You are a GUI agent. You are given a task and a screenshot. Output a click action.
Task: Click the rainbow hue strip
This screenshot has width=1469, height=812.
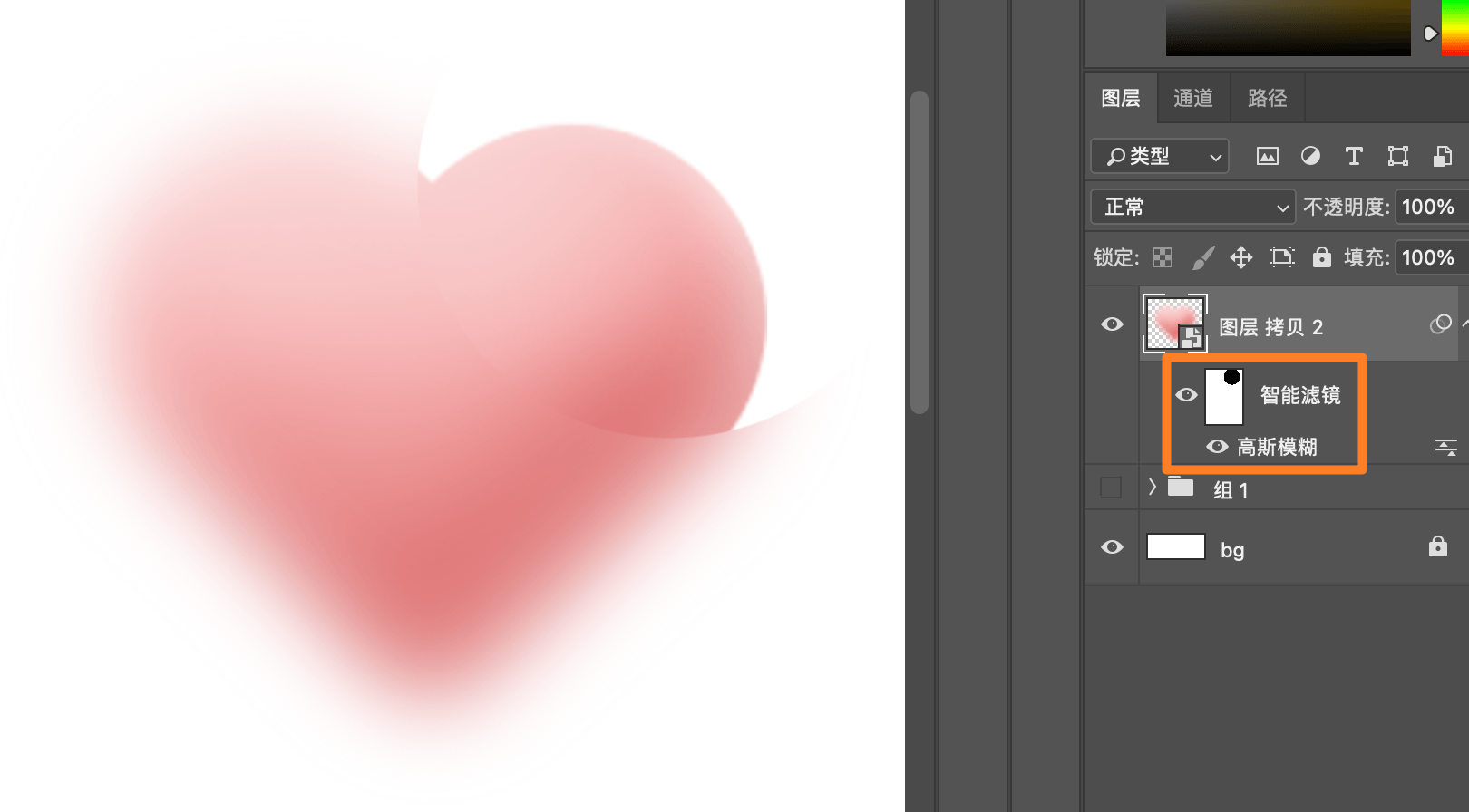point(1454,27)
